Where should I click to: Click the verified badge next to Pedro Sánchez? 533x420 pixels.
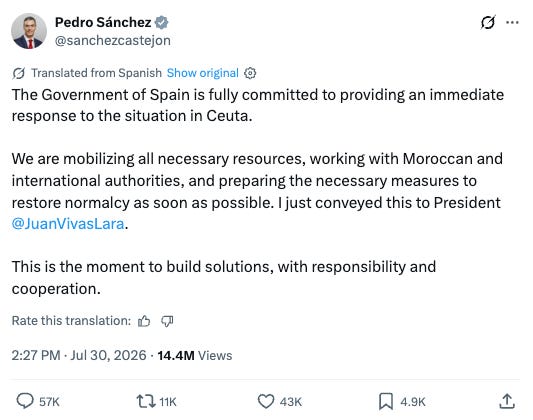point(161,22)
